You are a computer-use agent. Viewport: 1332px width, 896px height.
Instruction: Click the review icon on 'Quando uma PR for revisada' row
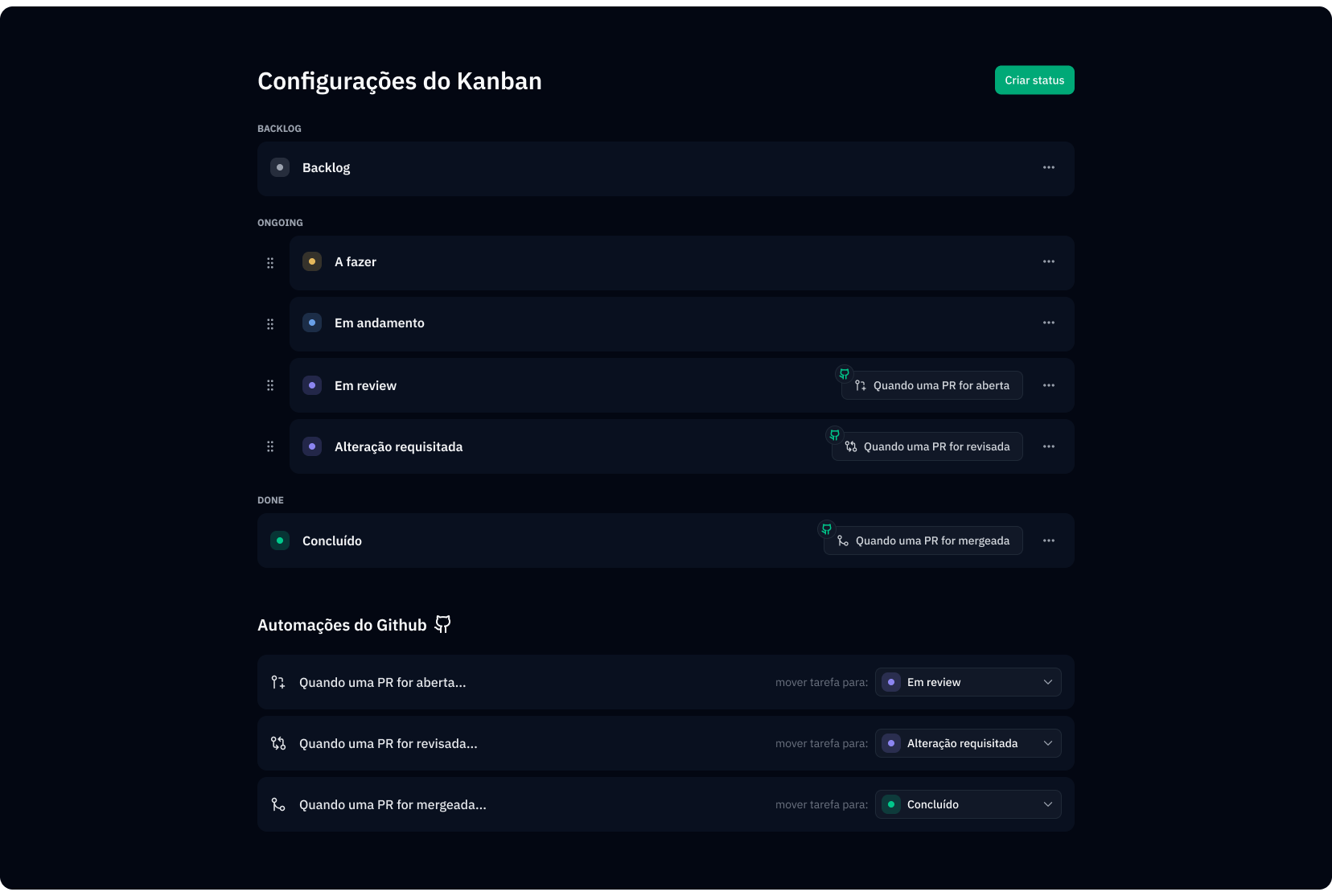[277, 742]
